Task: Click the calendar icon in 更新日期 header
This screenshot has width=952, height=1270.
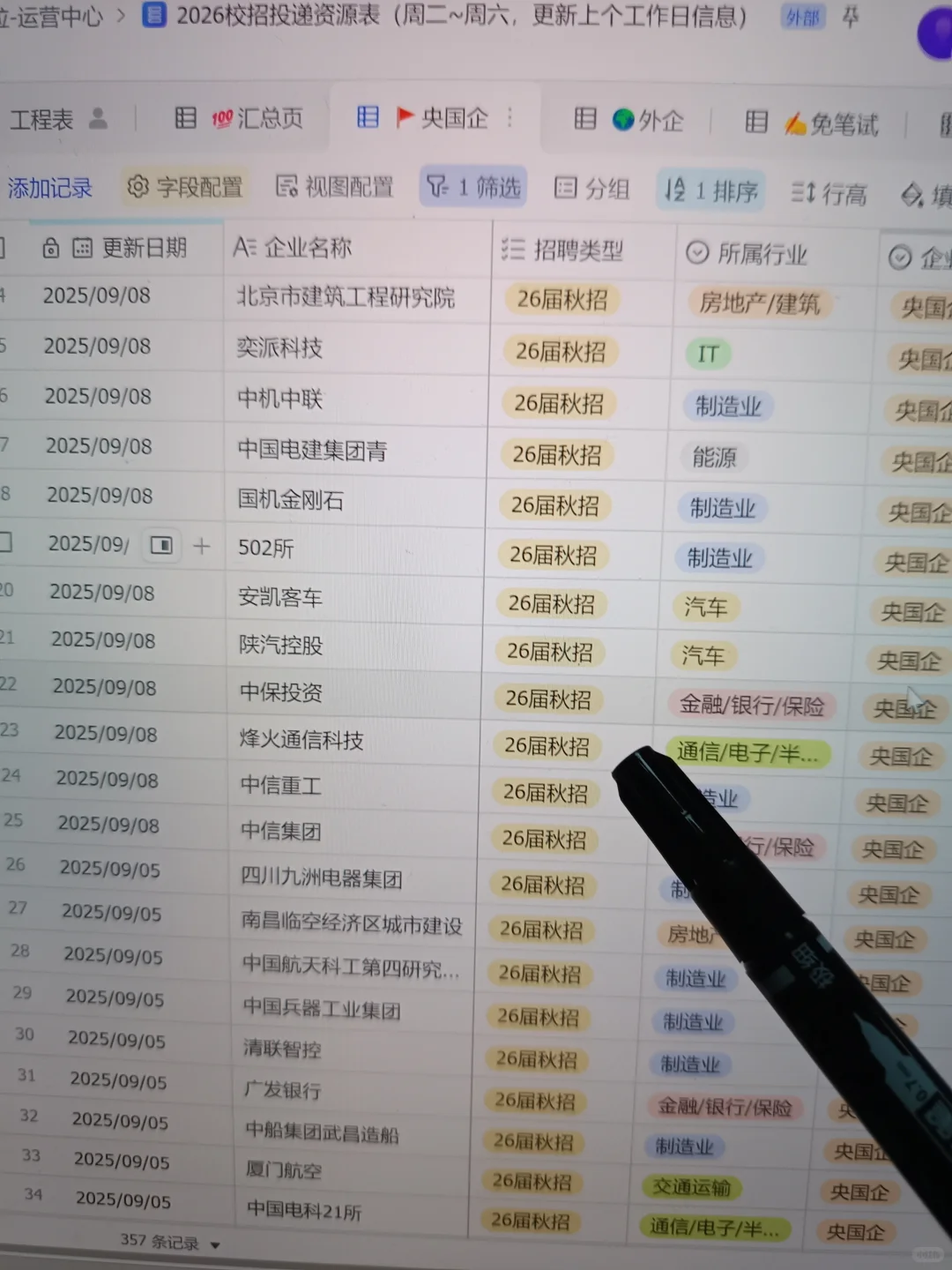Action: (x=82, y=249)
